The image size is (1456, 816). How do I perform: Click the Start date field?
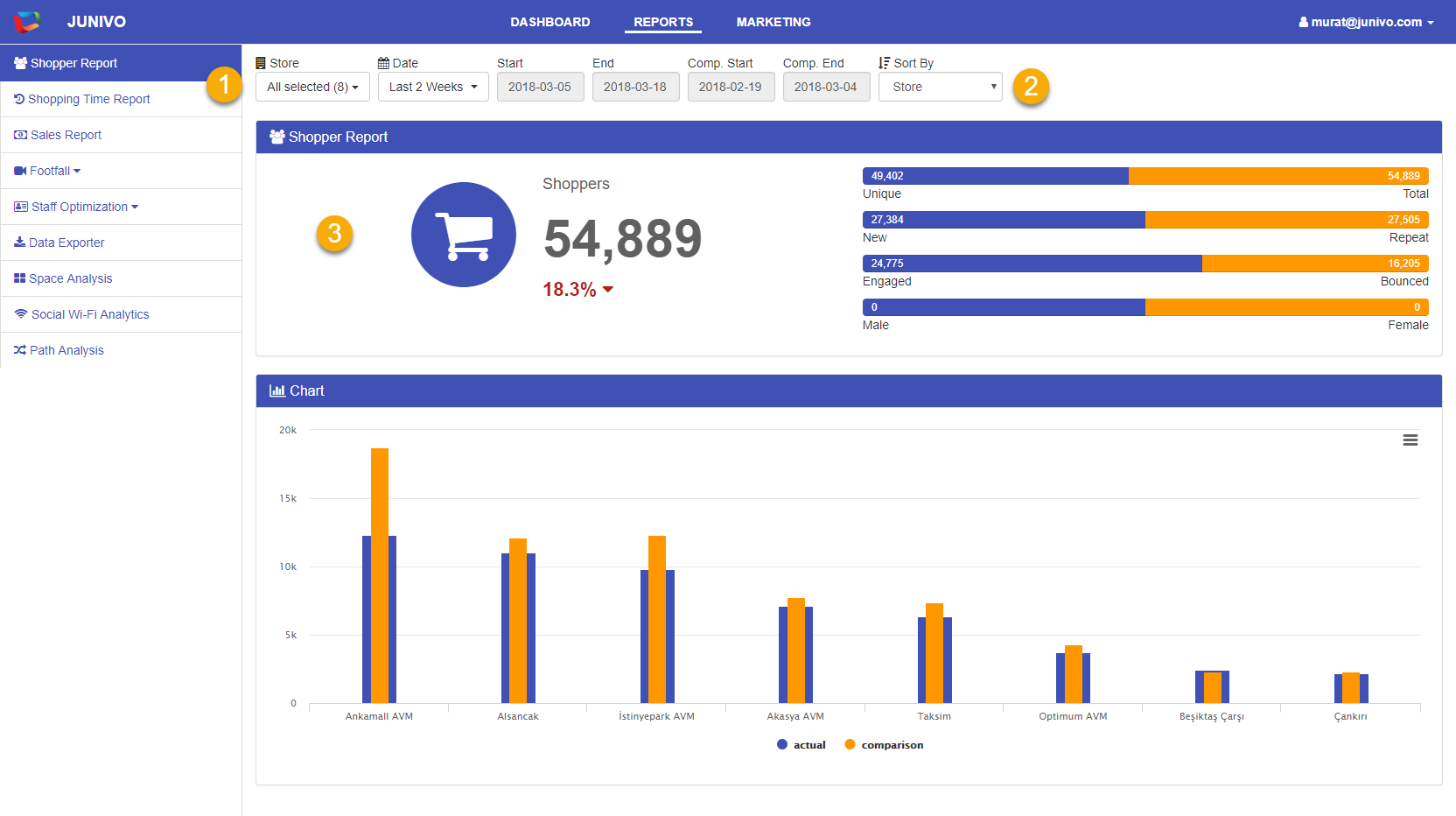[540, 87]
